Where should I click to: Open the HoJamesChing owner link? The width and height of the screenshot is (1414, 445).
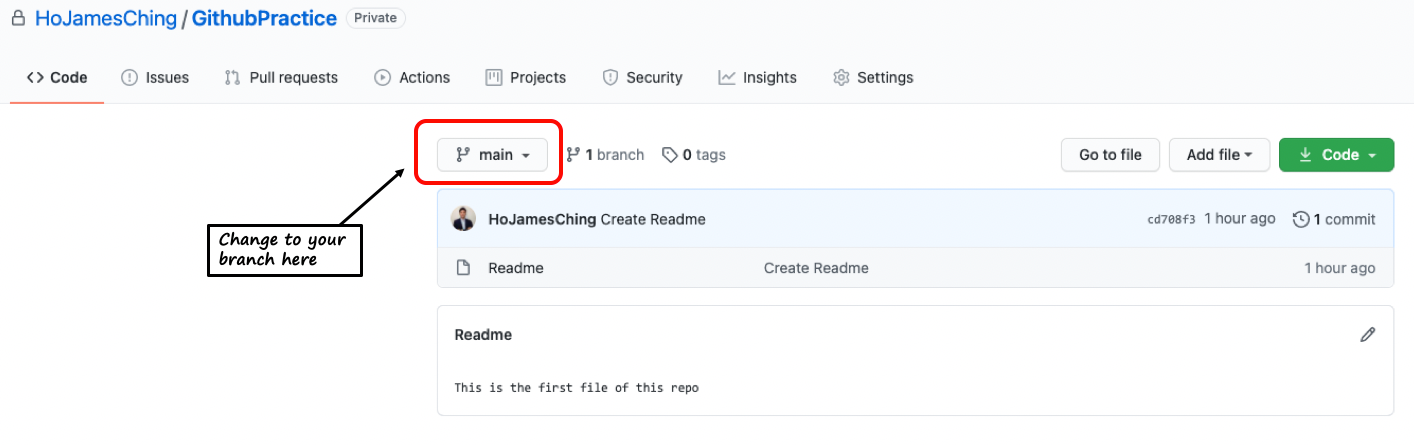click(104, 18)
